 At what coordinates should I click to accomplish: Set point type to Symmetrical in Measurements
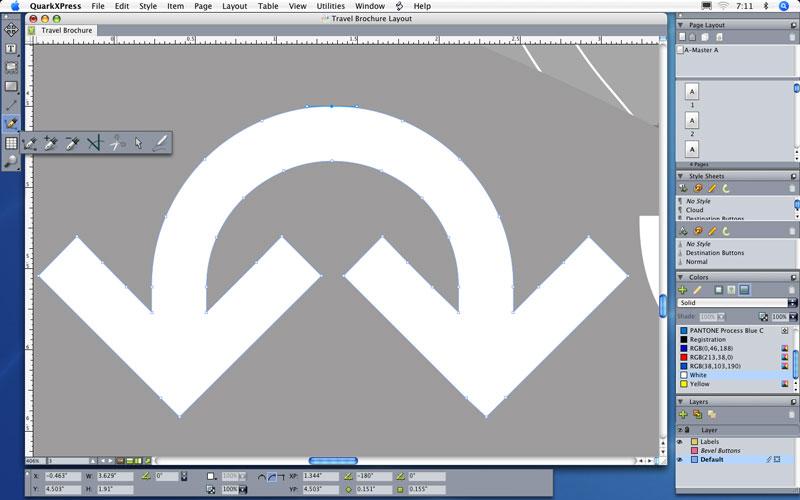pos(262,477)
